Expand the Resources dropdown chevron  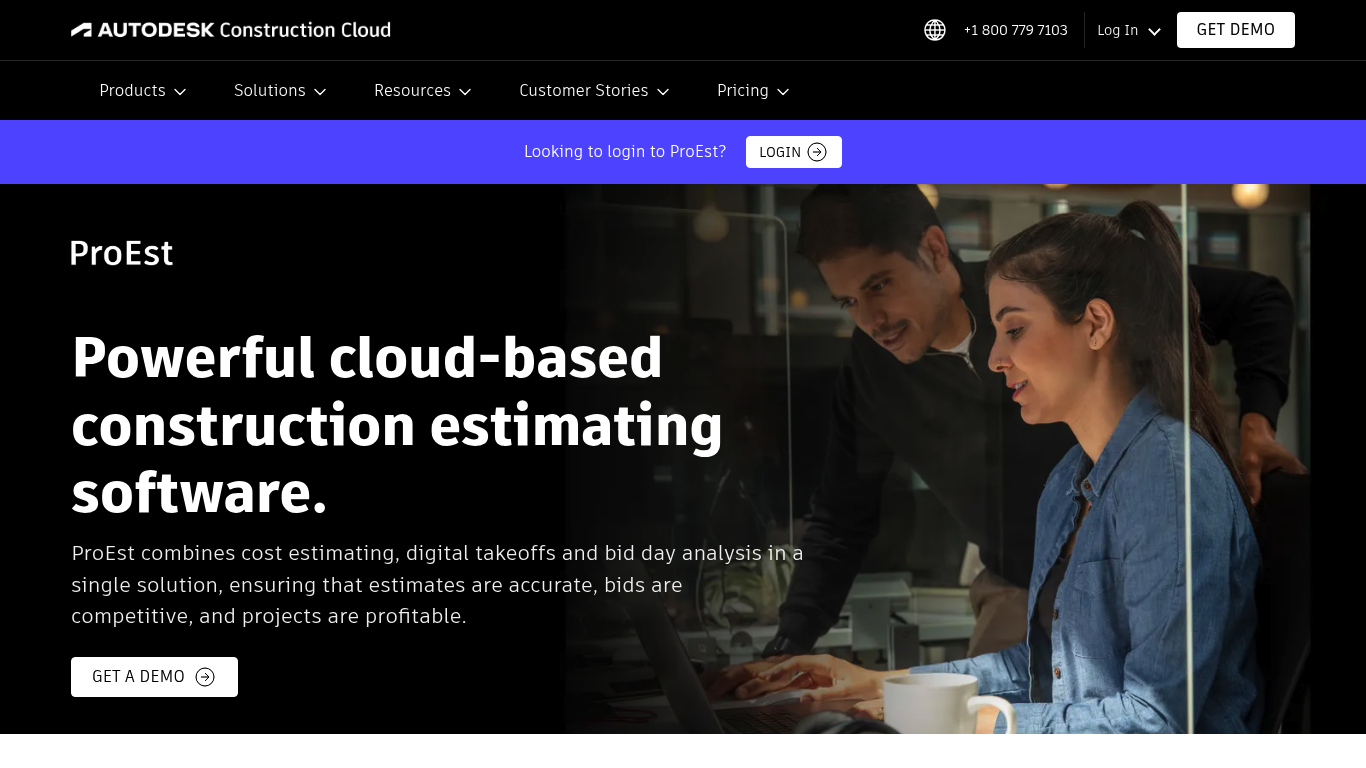[465, 91]
